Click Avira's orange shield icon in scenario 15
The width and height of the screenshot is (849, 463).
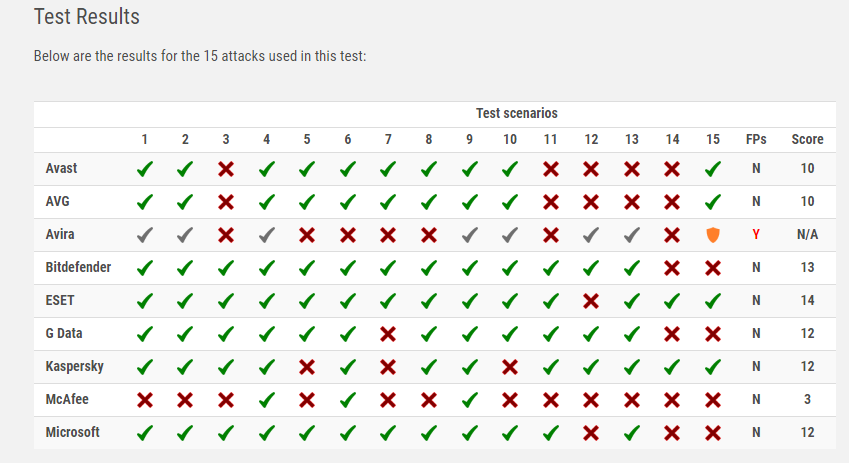pos(712,235)
